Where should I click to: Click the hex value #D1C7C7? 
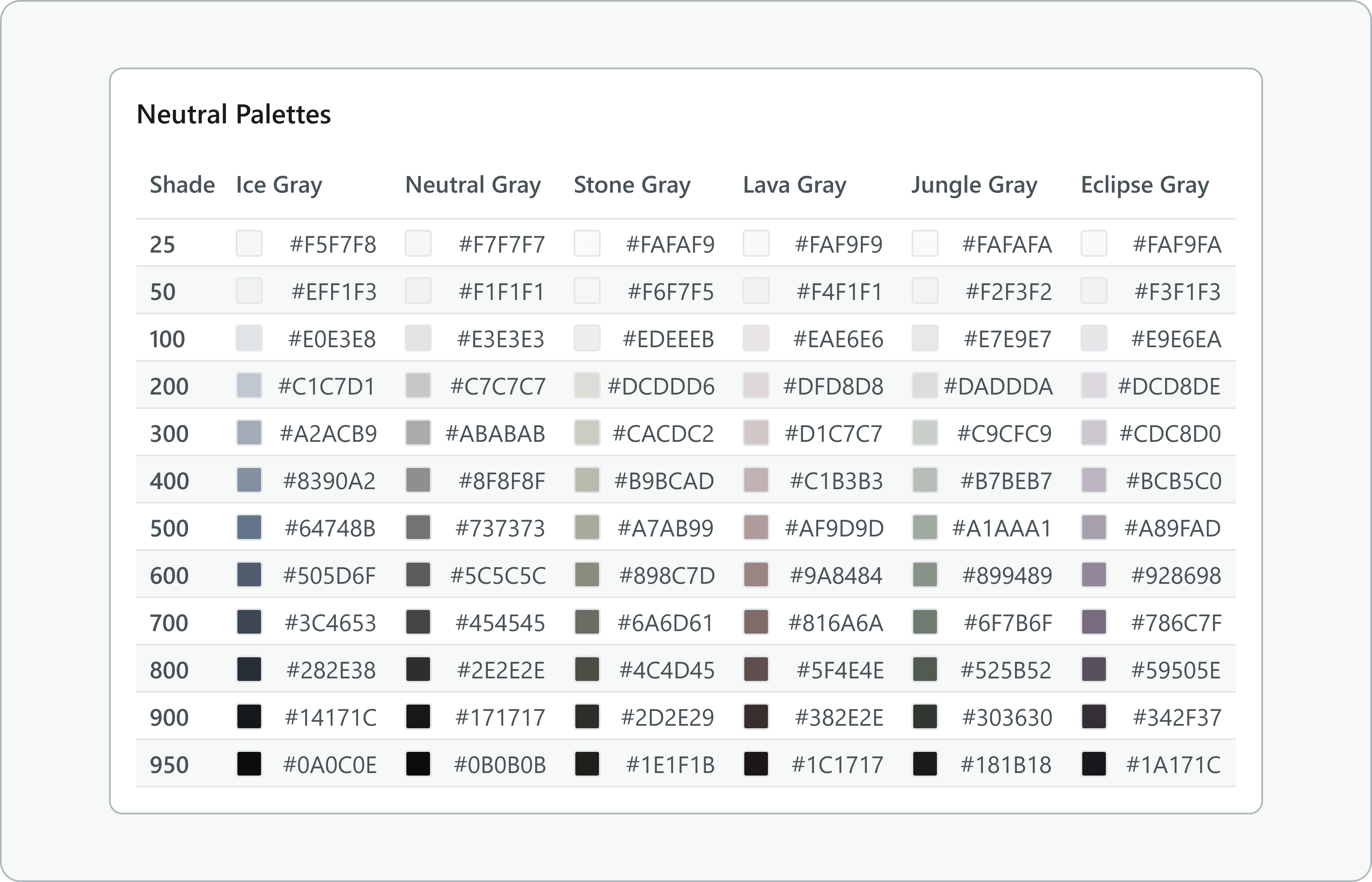(834, 434)
